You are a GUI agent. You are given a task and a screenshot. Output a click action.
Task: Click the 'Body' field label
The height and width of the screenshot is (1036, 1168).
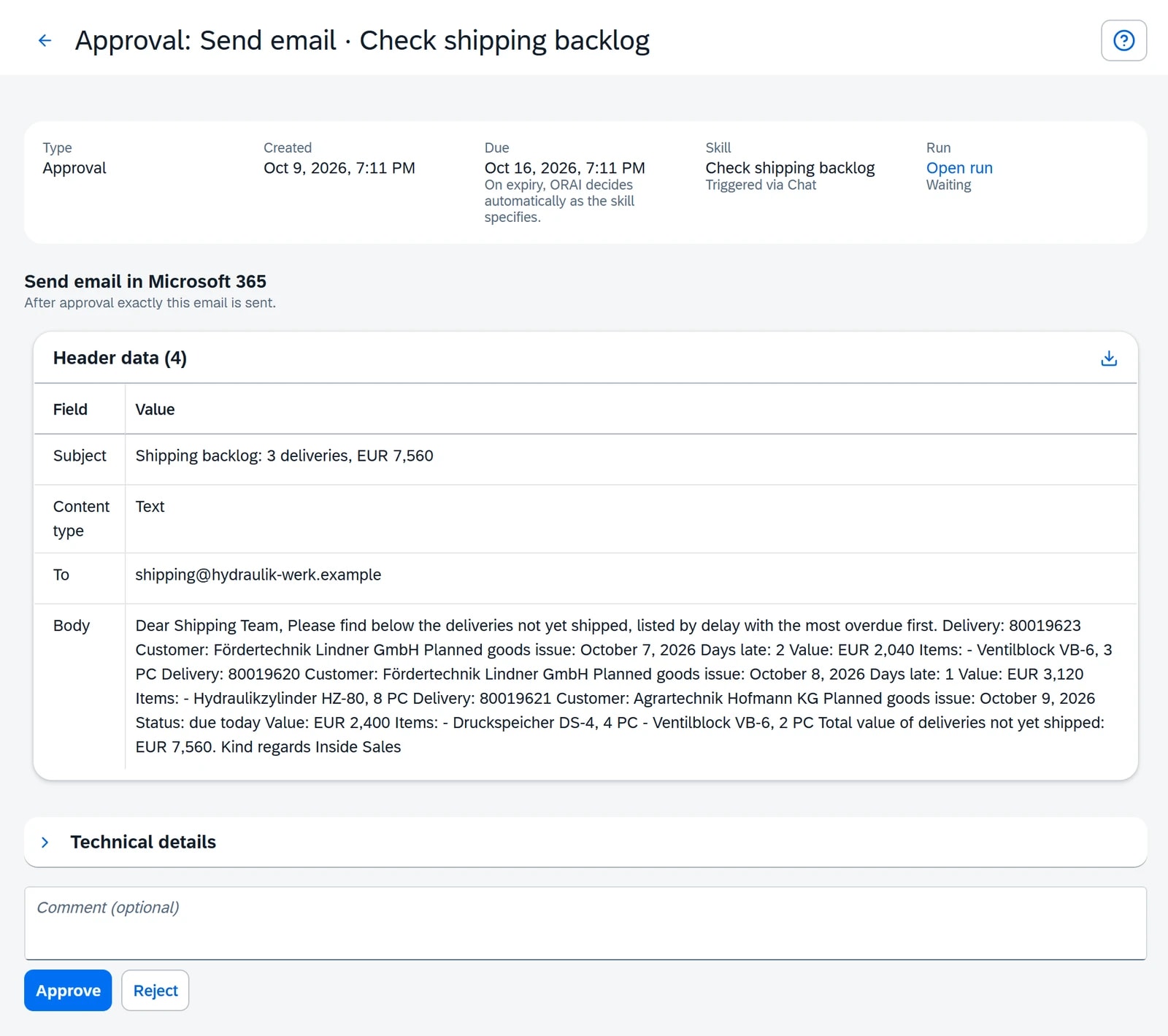click(72, 626)
